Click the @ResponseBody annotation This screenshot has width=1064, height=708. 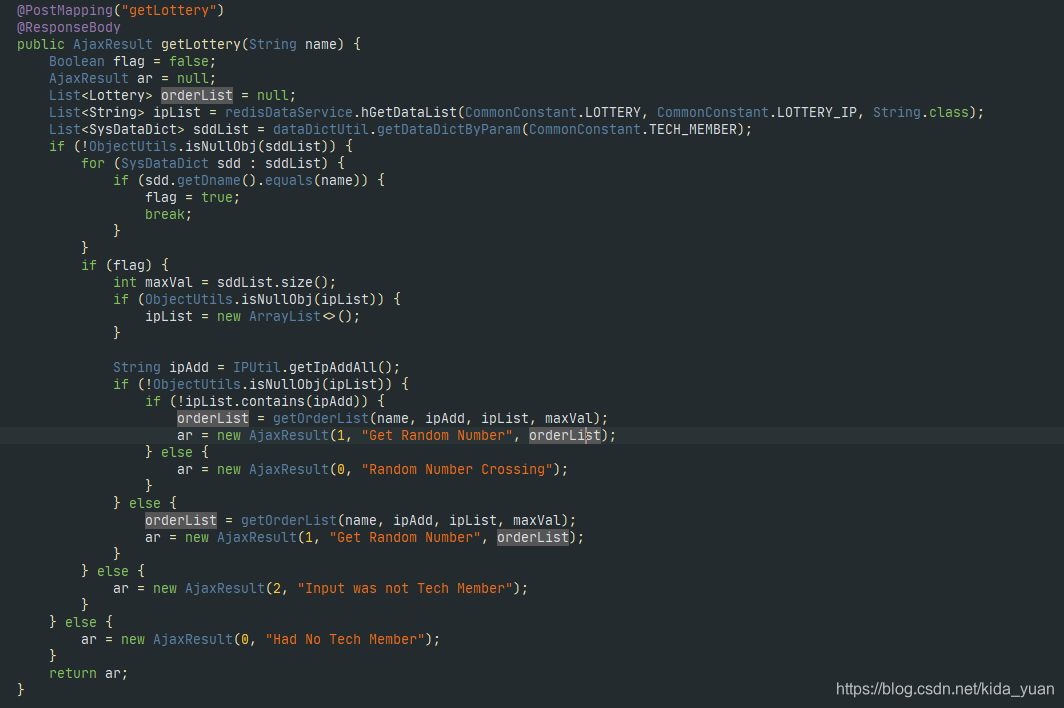click(69, 27)
